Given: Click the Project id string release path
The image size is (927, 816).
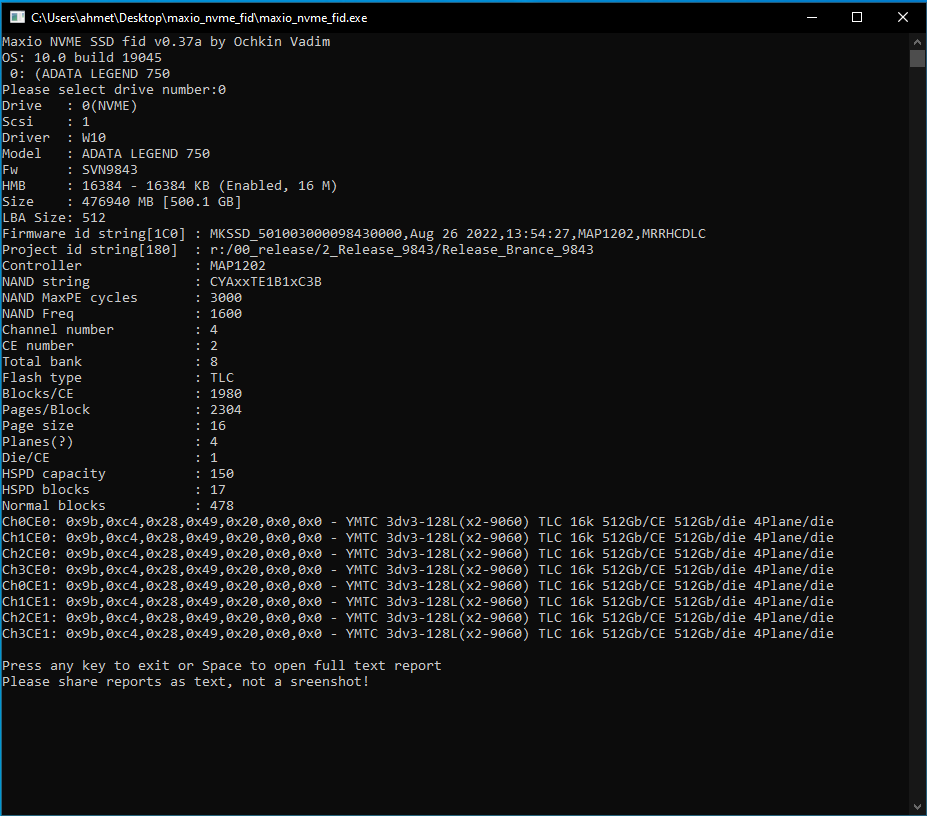Looking at the screenshot, I should tap(401, 249).
